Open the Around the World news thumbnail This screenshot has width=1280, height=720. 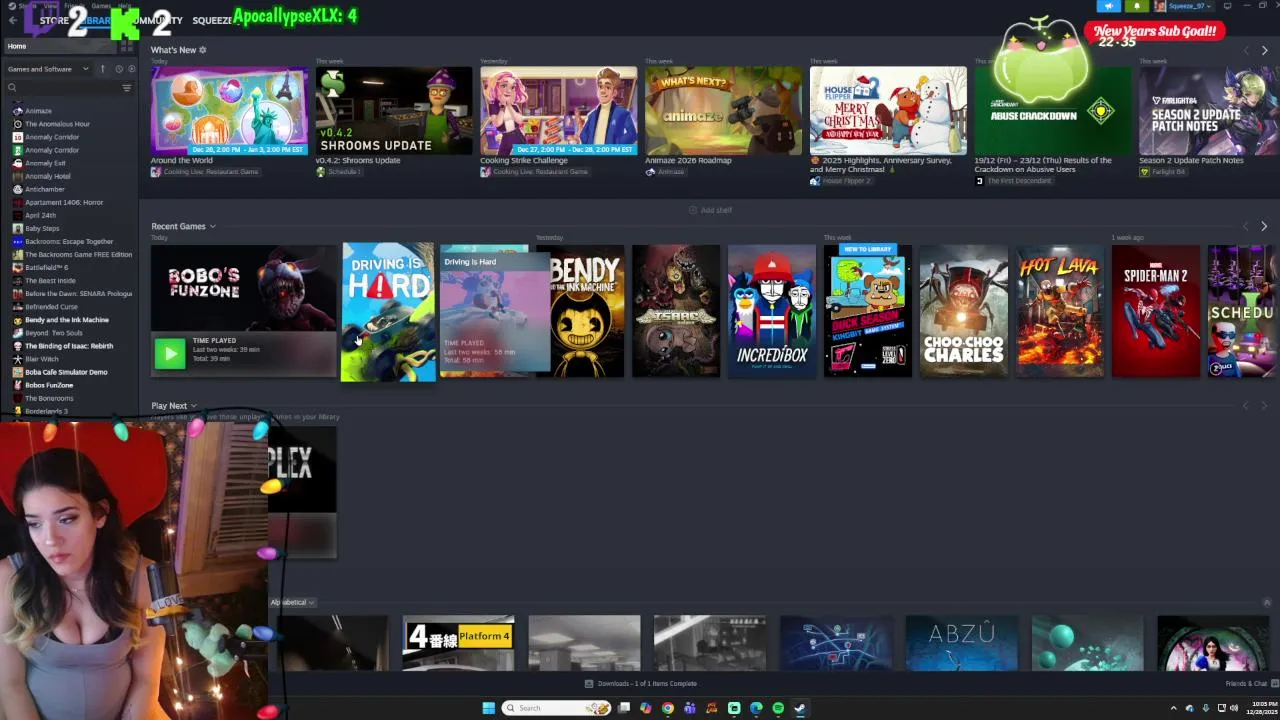[229, 111]
